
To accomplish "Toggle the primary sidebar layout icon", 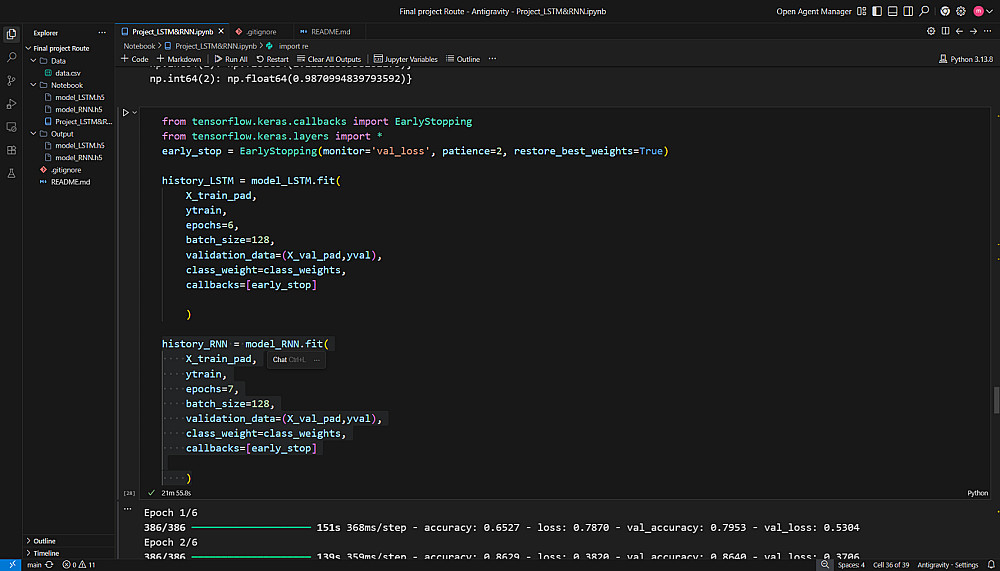I will [x=878, y=11].
